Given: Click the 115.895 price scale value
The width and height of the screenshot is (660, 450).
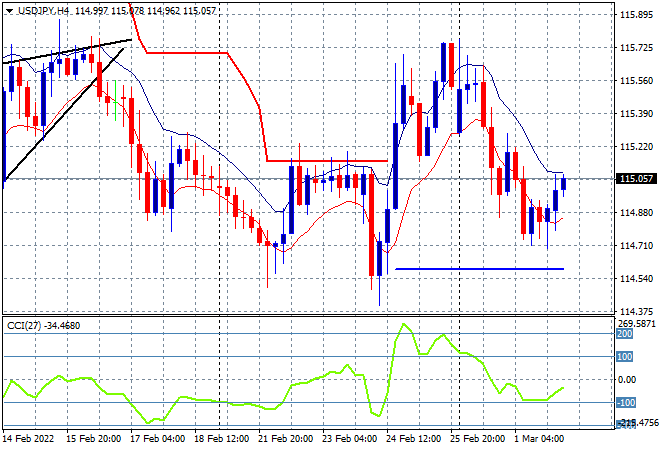Looking at the screenshot, I should (x=636, y=15).
